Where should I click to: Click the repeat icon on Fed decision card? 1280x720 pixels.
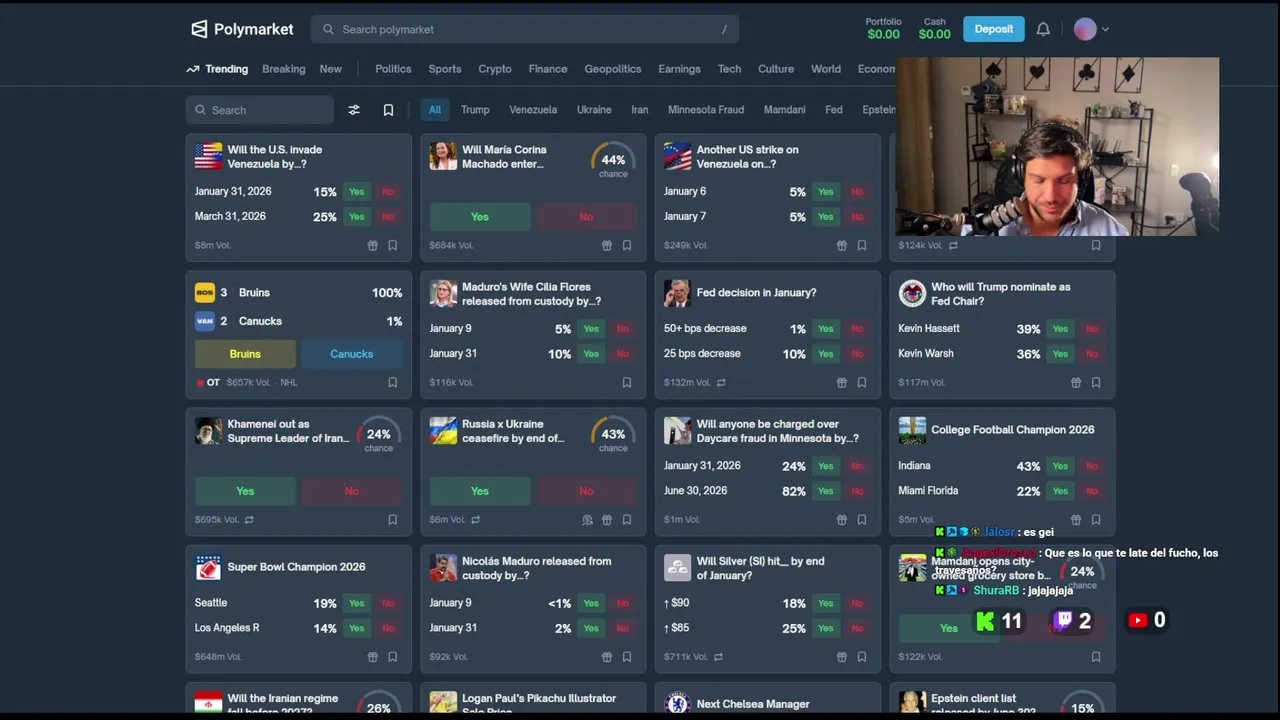721,382
